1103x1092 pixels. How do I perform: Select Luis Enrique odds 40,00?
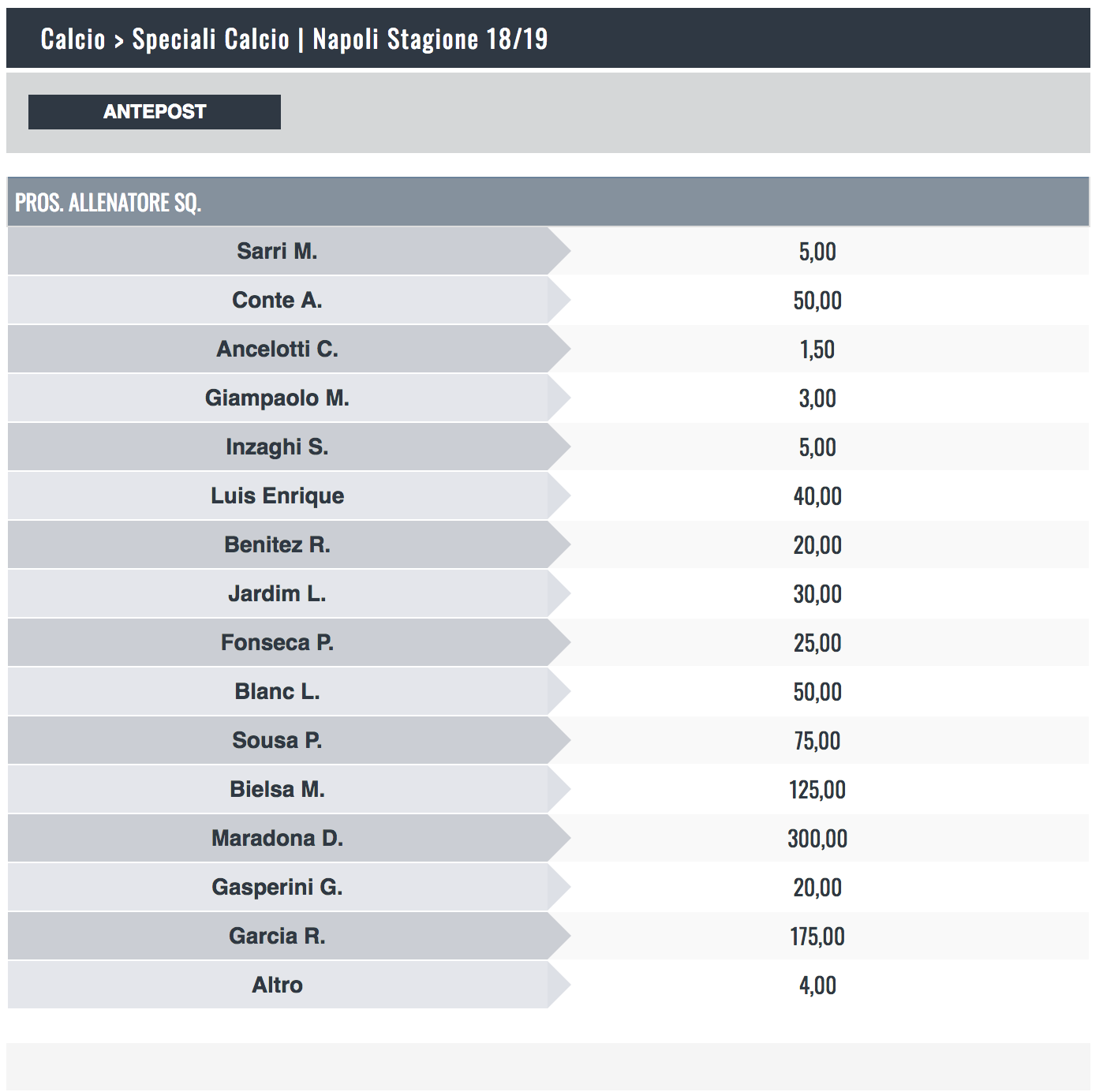click(817, 496)
